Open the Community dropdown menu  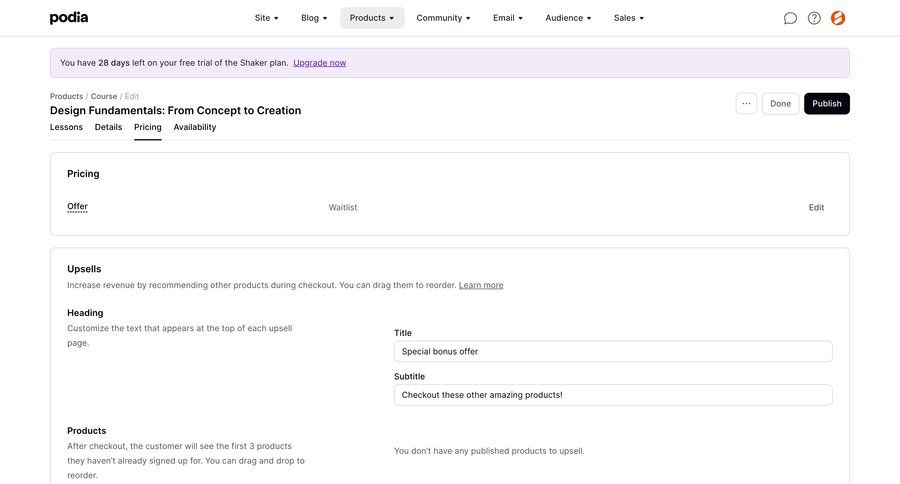click(443, 18)
